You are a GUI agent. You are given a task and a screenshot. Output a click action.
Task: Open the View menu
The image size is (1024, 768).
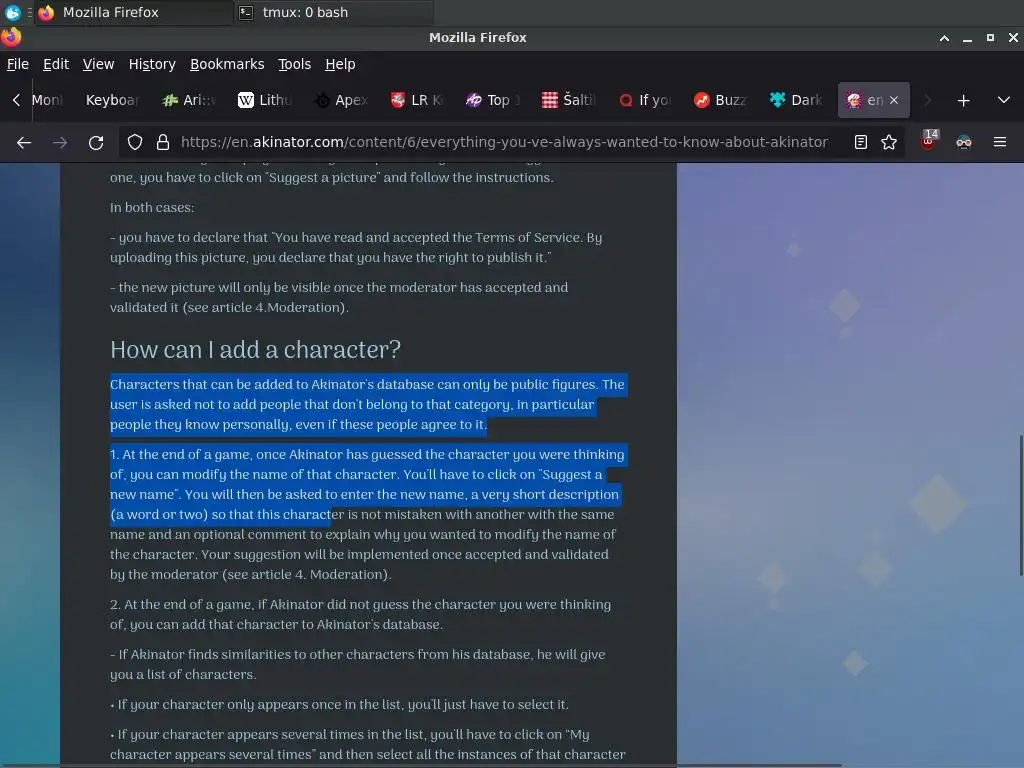tap(98, 65)
